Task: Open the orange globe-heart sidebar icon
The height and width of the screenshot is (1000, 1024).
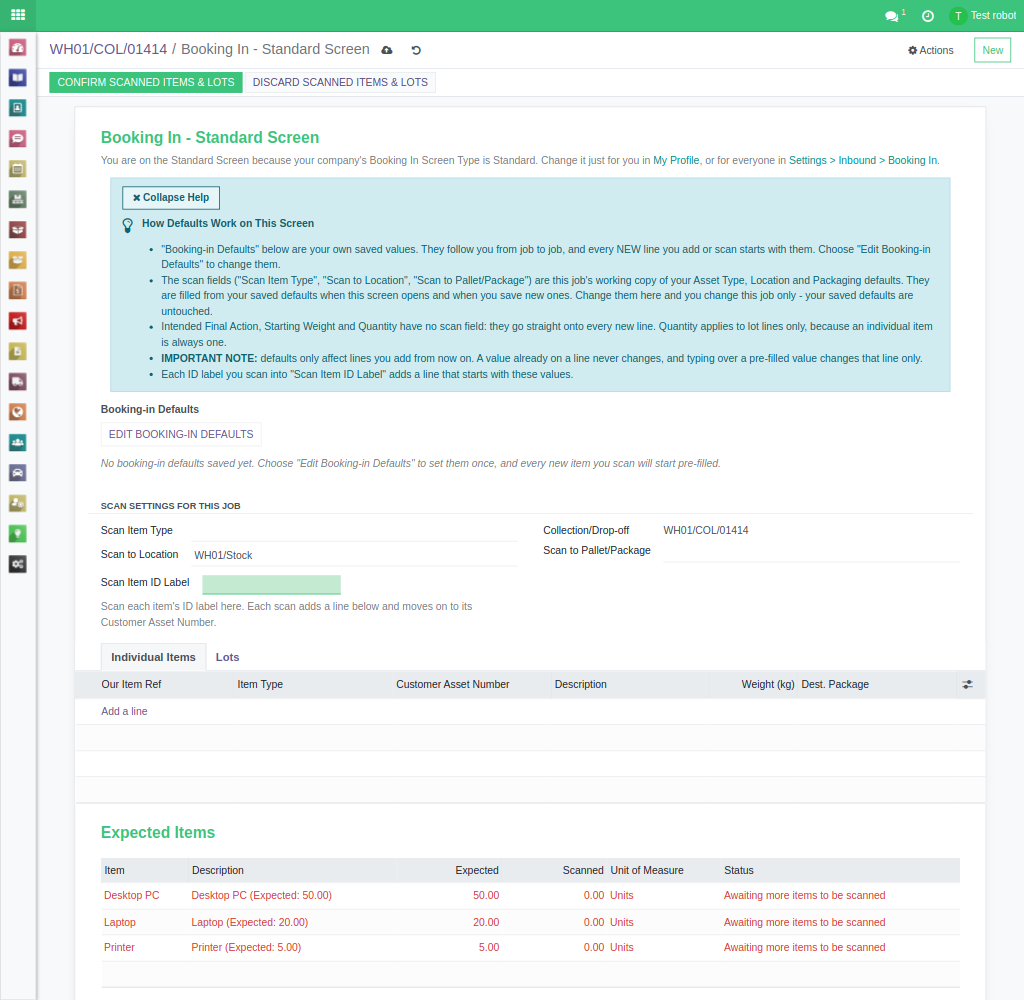Action: point(18,412)
